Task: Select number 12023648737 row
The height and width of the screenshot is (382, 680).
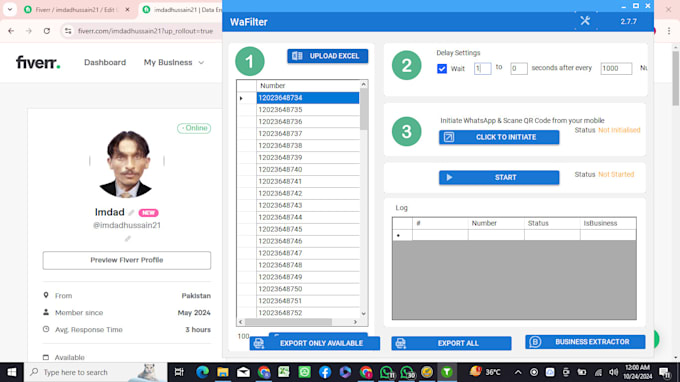Action: point(307,134)
